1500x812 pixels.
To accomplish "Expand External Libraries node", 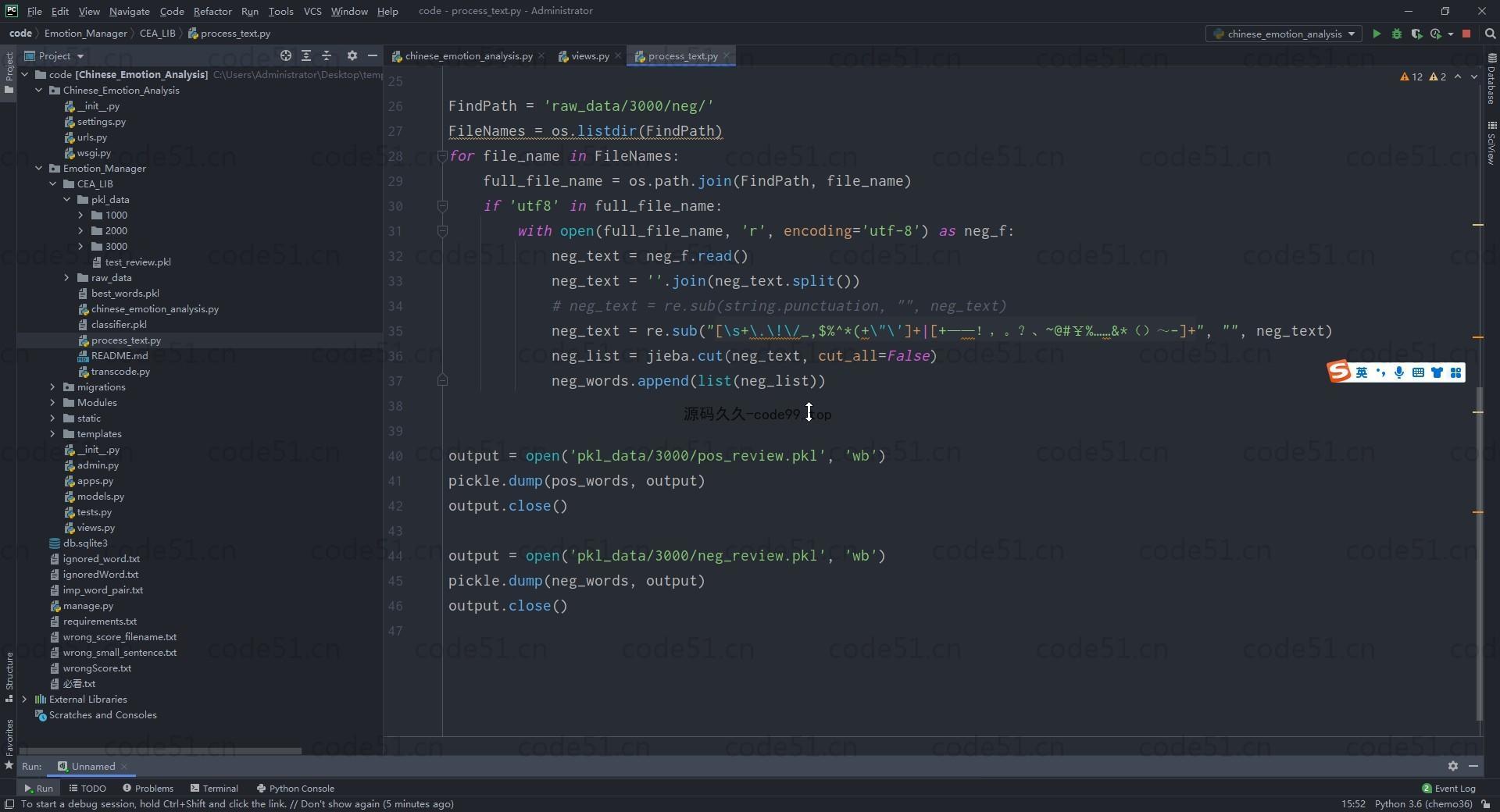I will [x=24, y=700].
